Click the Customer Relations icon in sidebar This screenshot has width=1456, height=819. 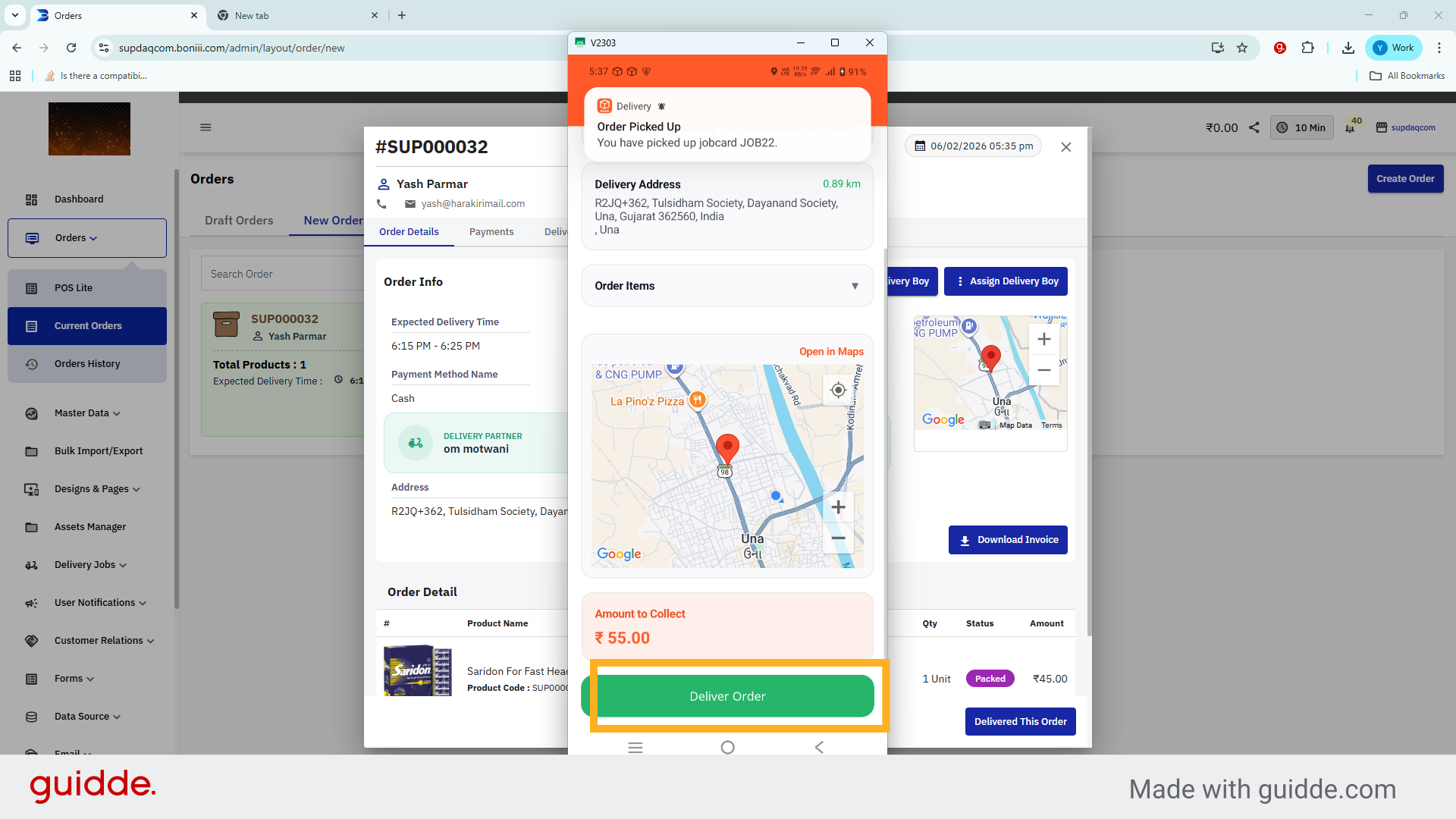click(31, 641)
